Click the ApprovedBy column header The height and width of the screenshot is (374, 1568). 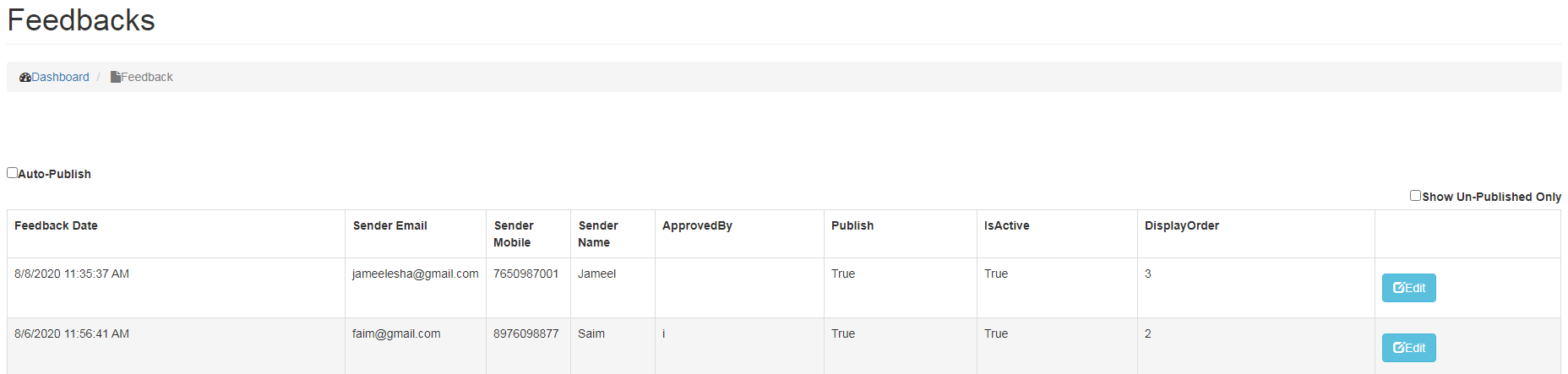click(x=697, y=225)
